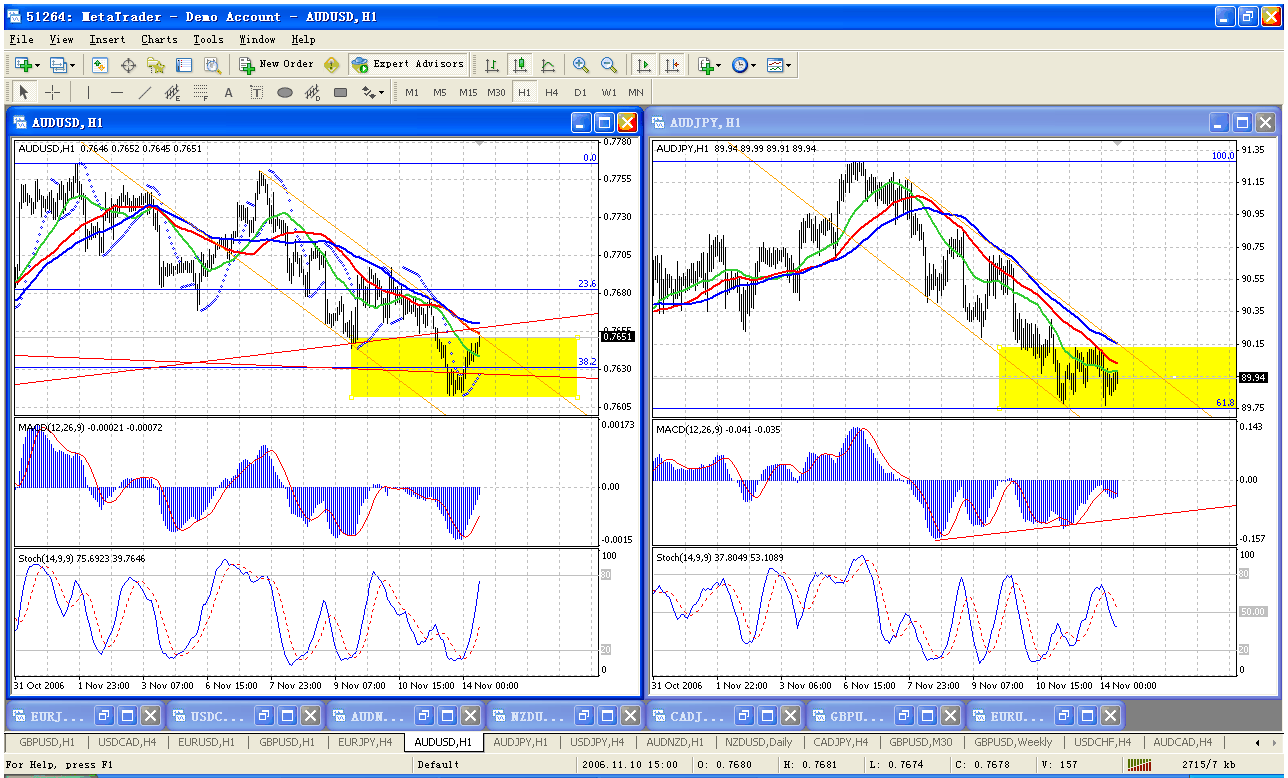Select the Vertical Line drawing tool

(88, 93)
